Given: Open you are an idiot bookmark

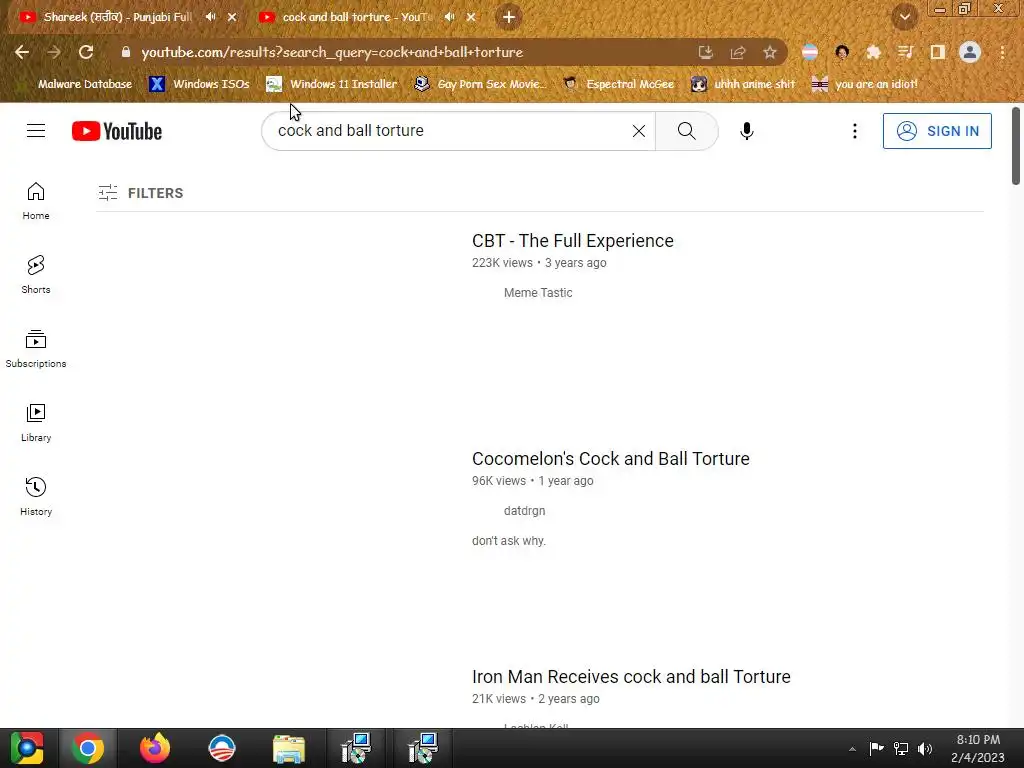Looking at the screenshot, I should pyautogui.click(x=865, y=84).
